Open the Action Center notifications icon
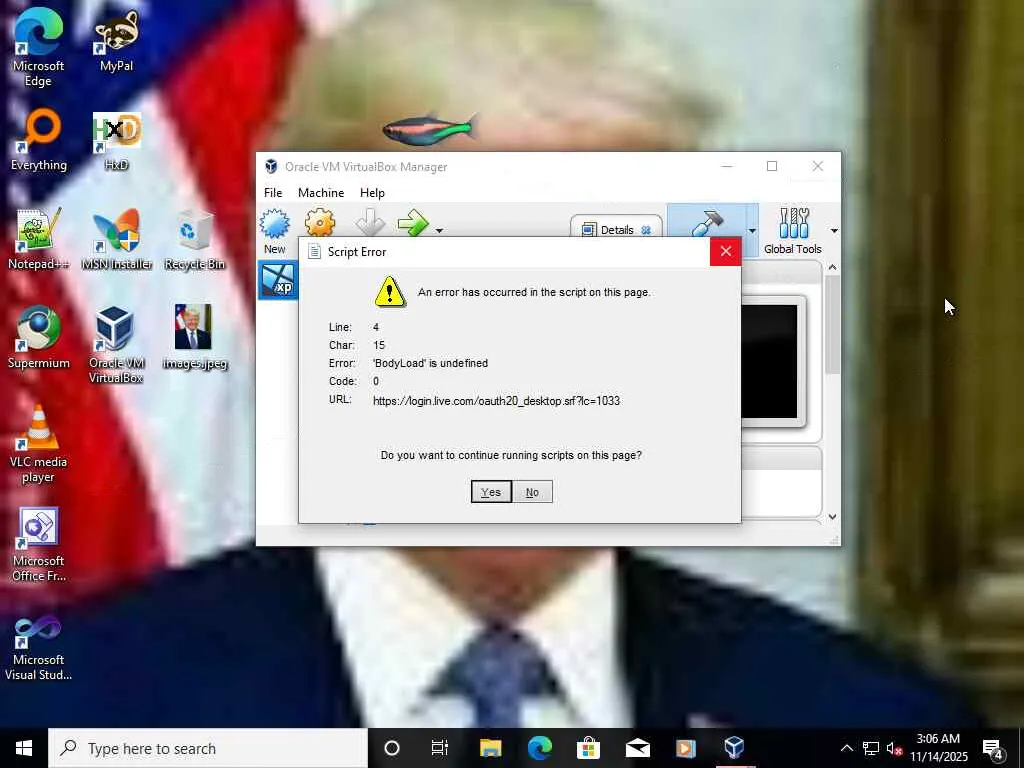Image resolution: width=1024 pixels, height=768 pixels. (993, 748)
